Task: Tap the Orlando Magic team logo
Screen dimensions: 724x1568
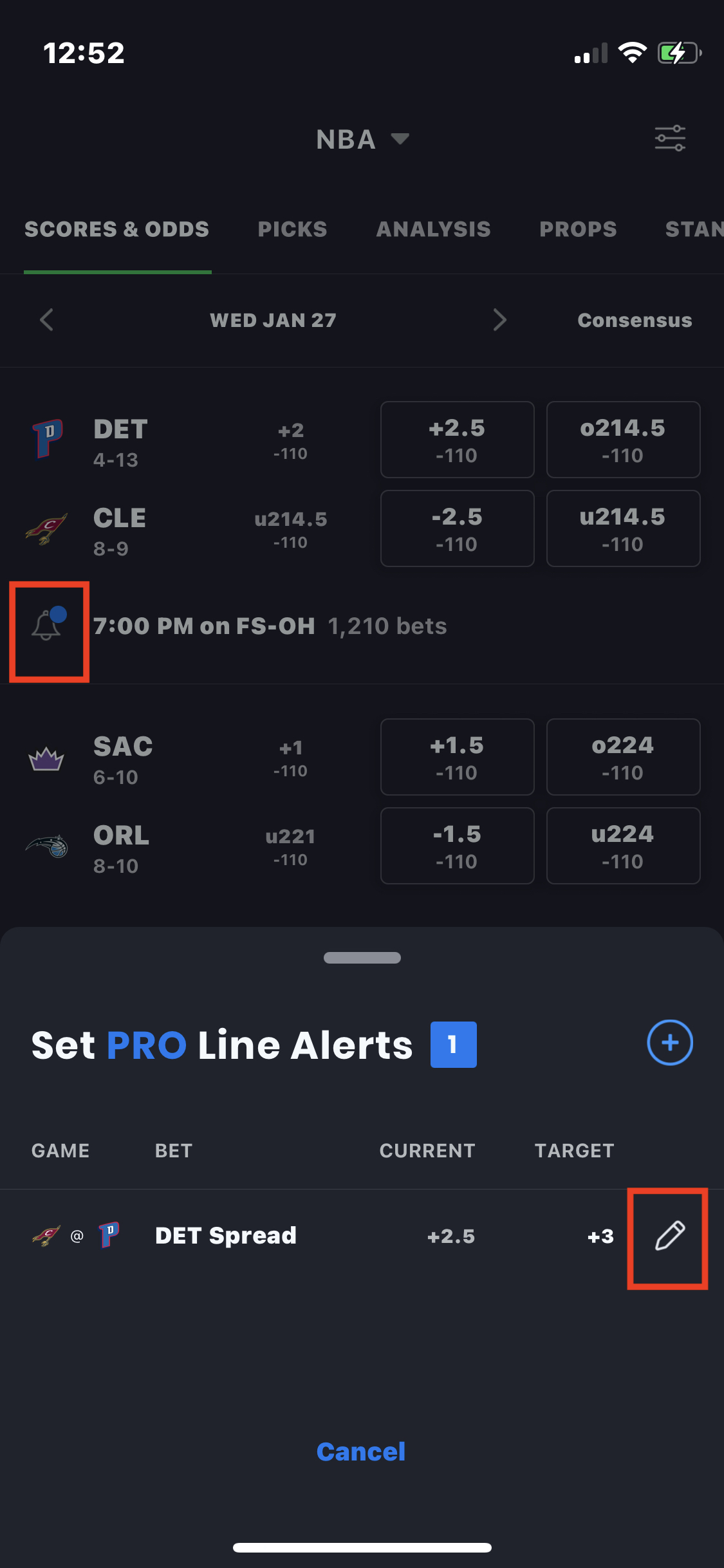Action: point(46,846)
